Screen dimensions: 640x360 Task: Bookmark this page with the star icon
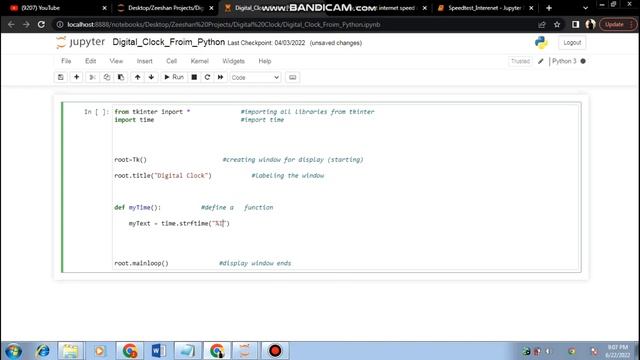point(557,24)
